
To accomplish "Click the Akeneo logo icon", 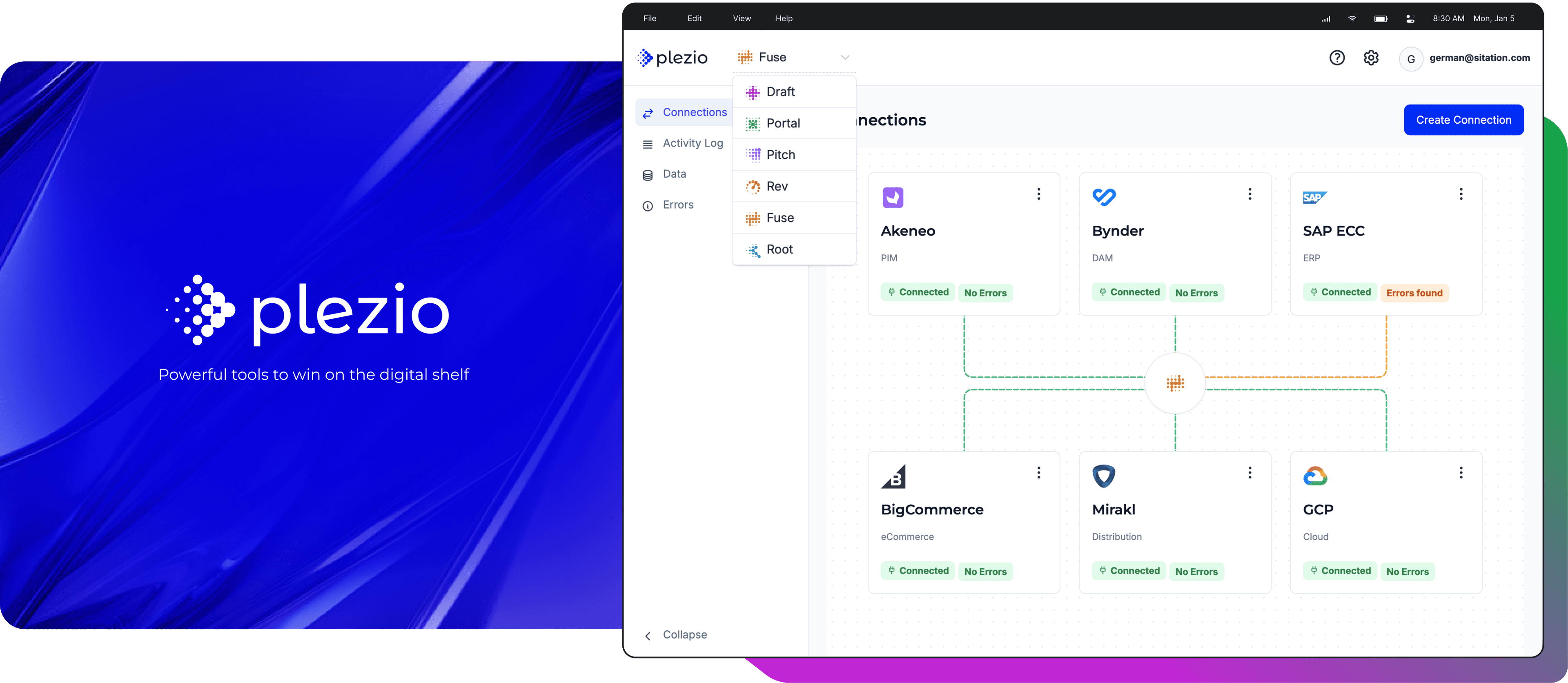I will [x=892, y=197].
